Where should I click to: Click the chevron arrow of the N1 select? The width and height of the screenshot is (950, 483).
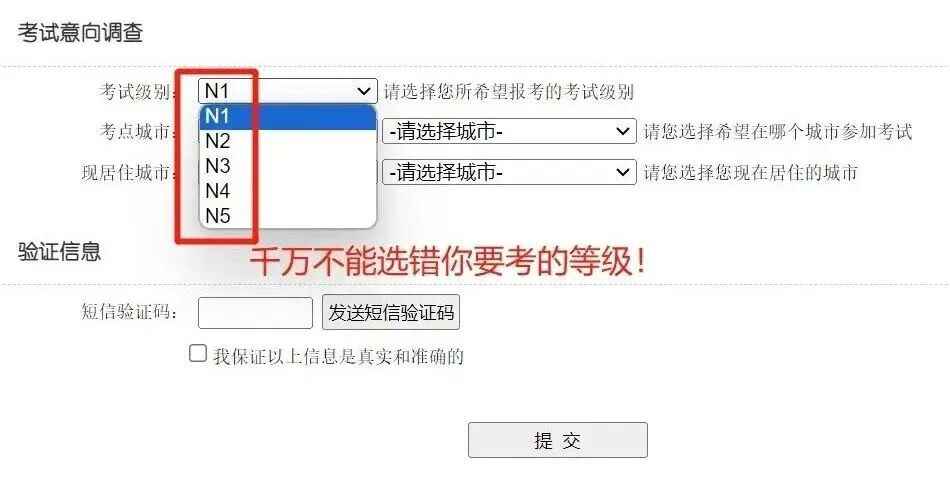tap(364, 92)
